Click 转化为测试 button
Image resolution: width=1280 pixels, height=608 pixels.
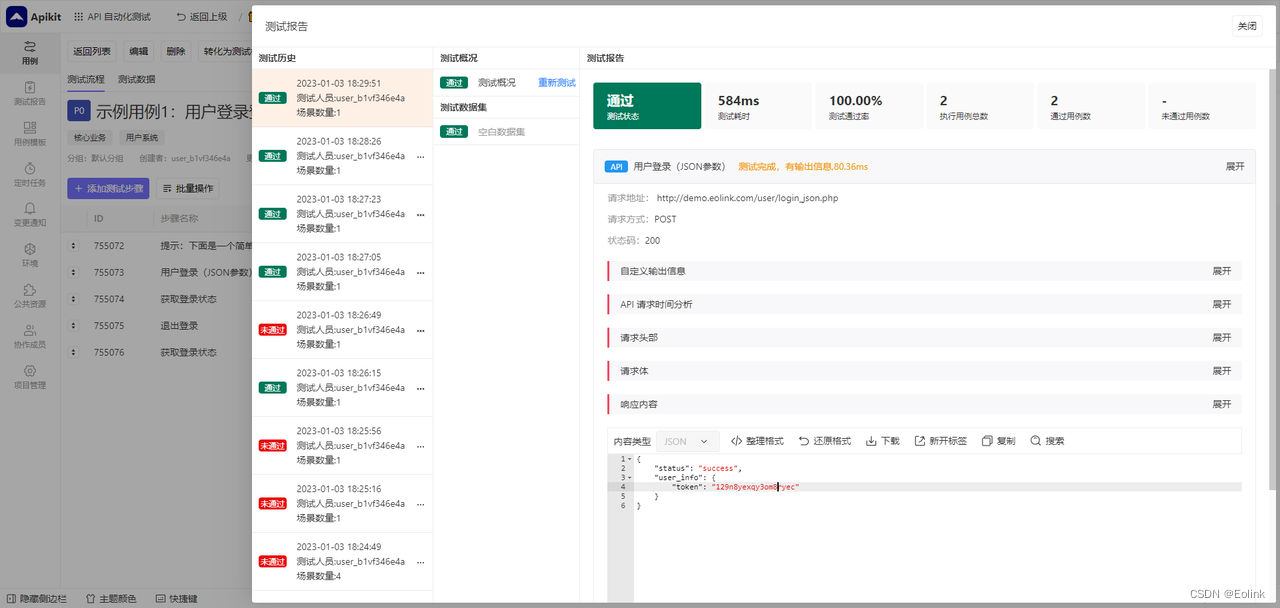pyautogui.click(x=226, y=51)
